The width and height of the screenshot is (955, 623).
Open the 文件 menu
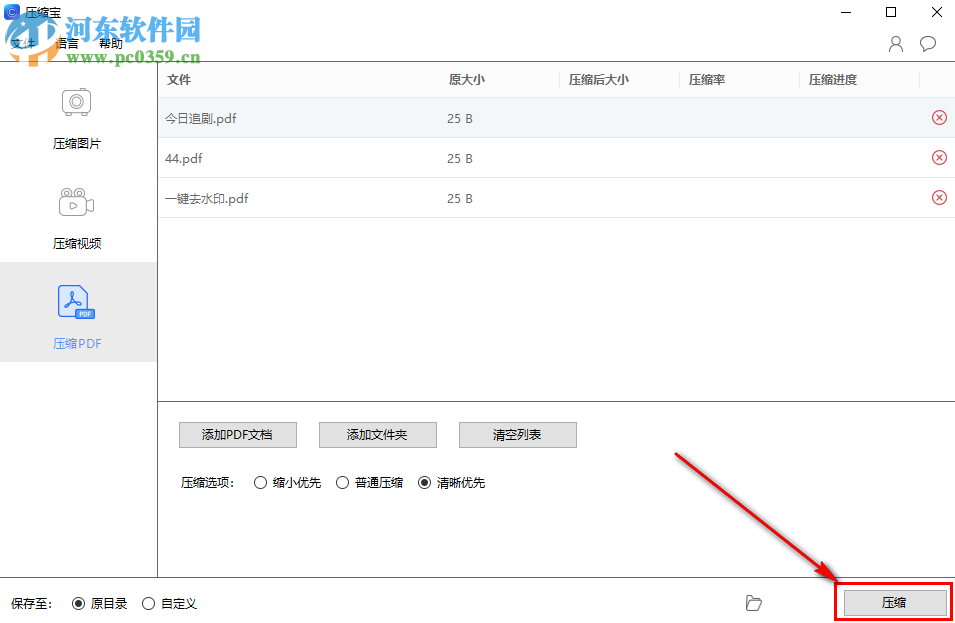pyautogui.click(x=25, y=44)
